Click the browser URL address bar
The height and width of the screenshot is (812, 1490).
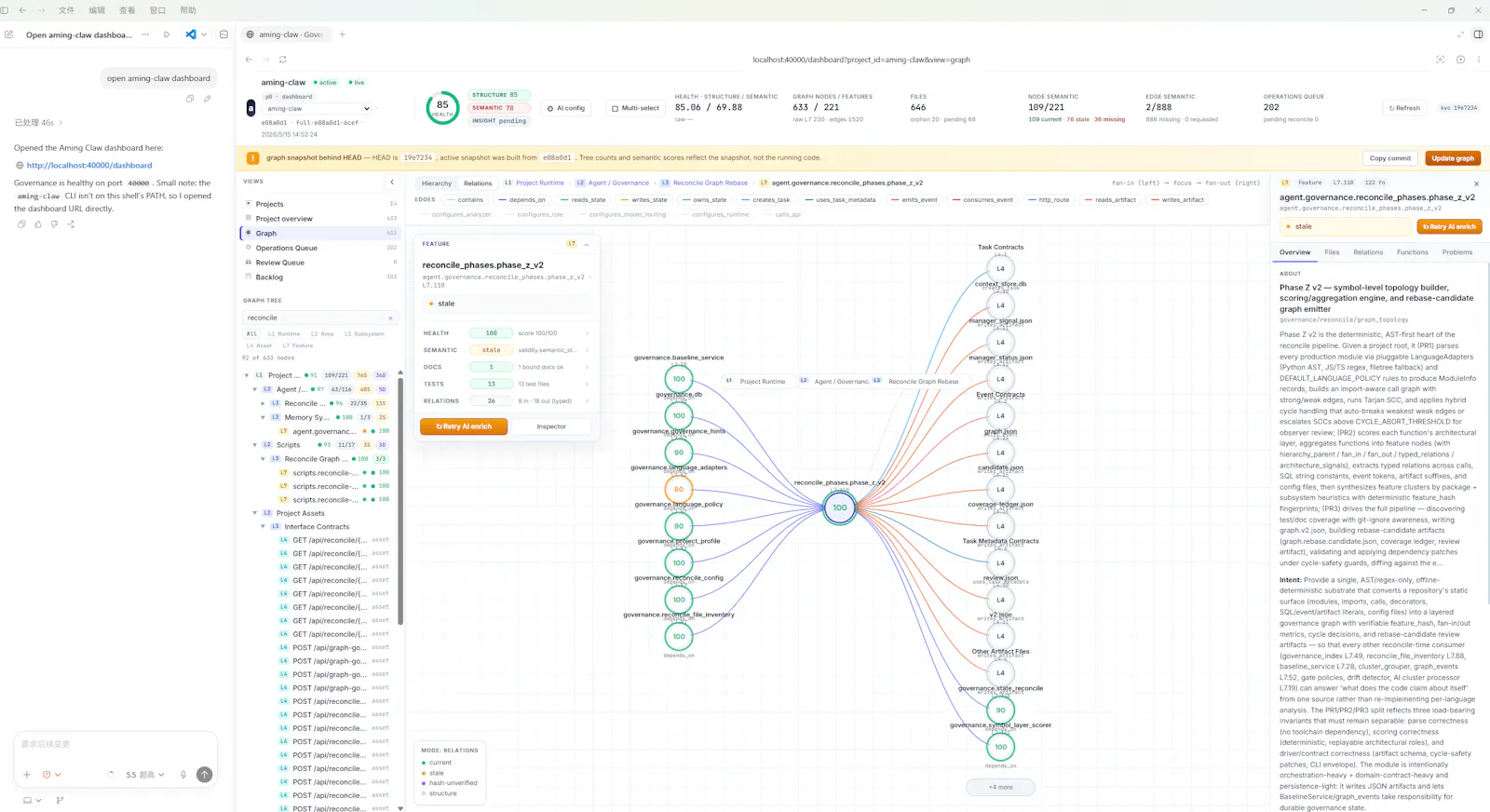tap(861, 60)
